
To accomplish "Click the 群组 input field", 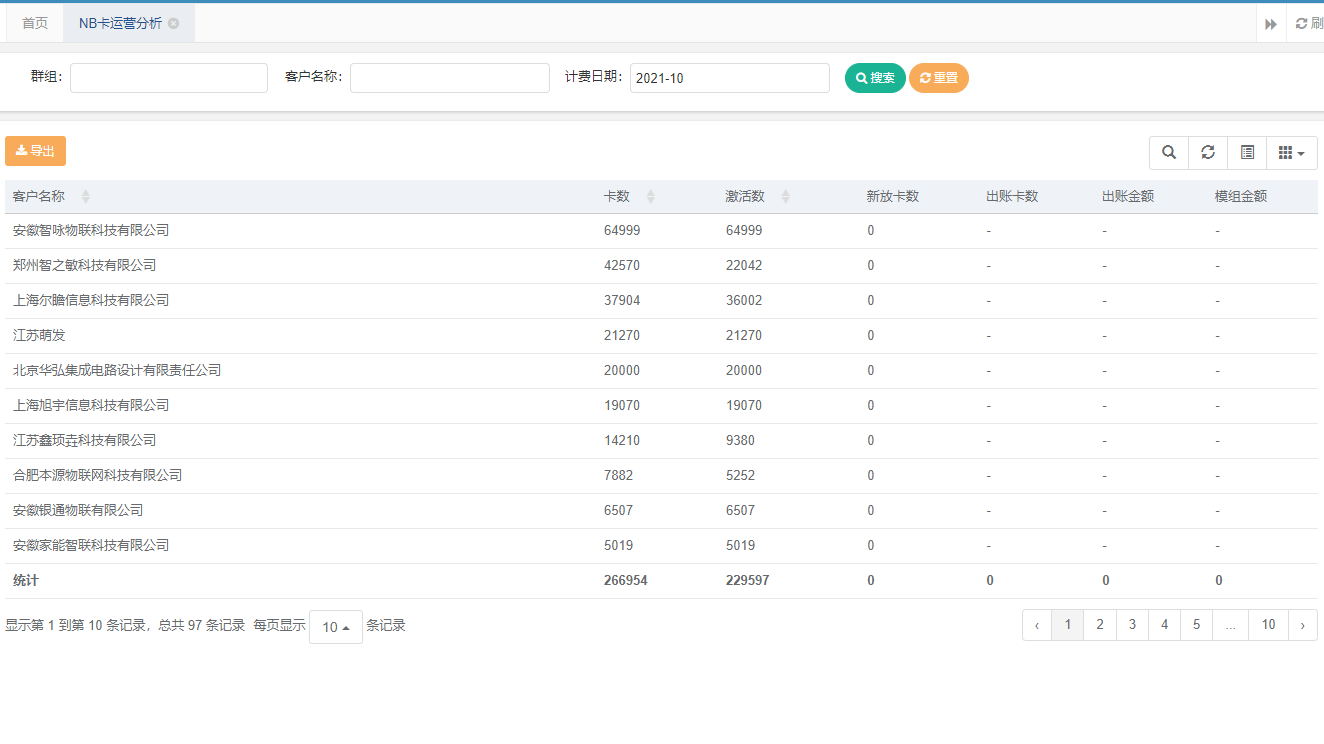I will click(x=169, y=78).
